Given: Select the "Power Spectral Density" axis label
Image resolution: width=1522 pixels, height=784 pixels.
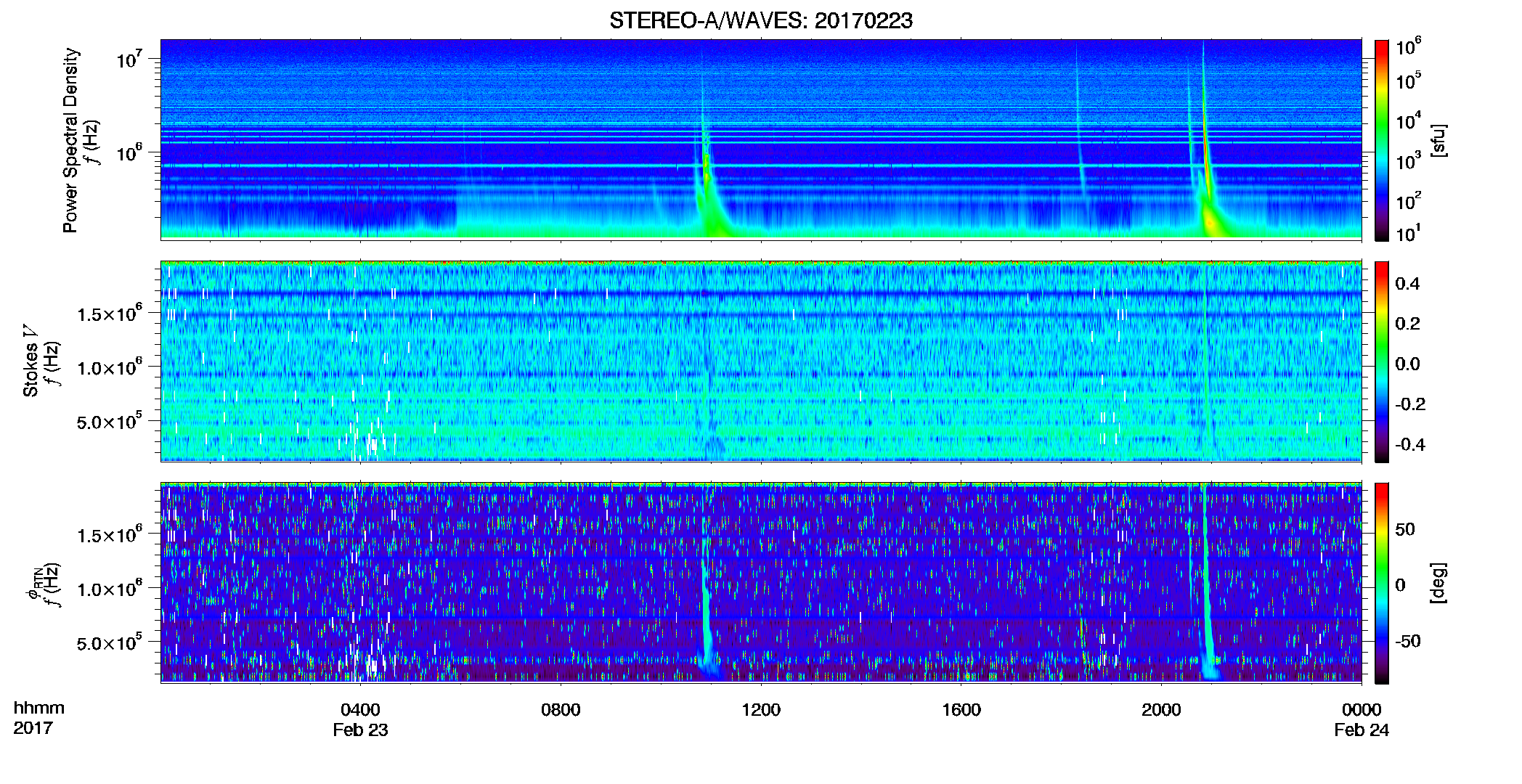Looking at the screenshot, I should [x=70, y=140].
